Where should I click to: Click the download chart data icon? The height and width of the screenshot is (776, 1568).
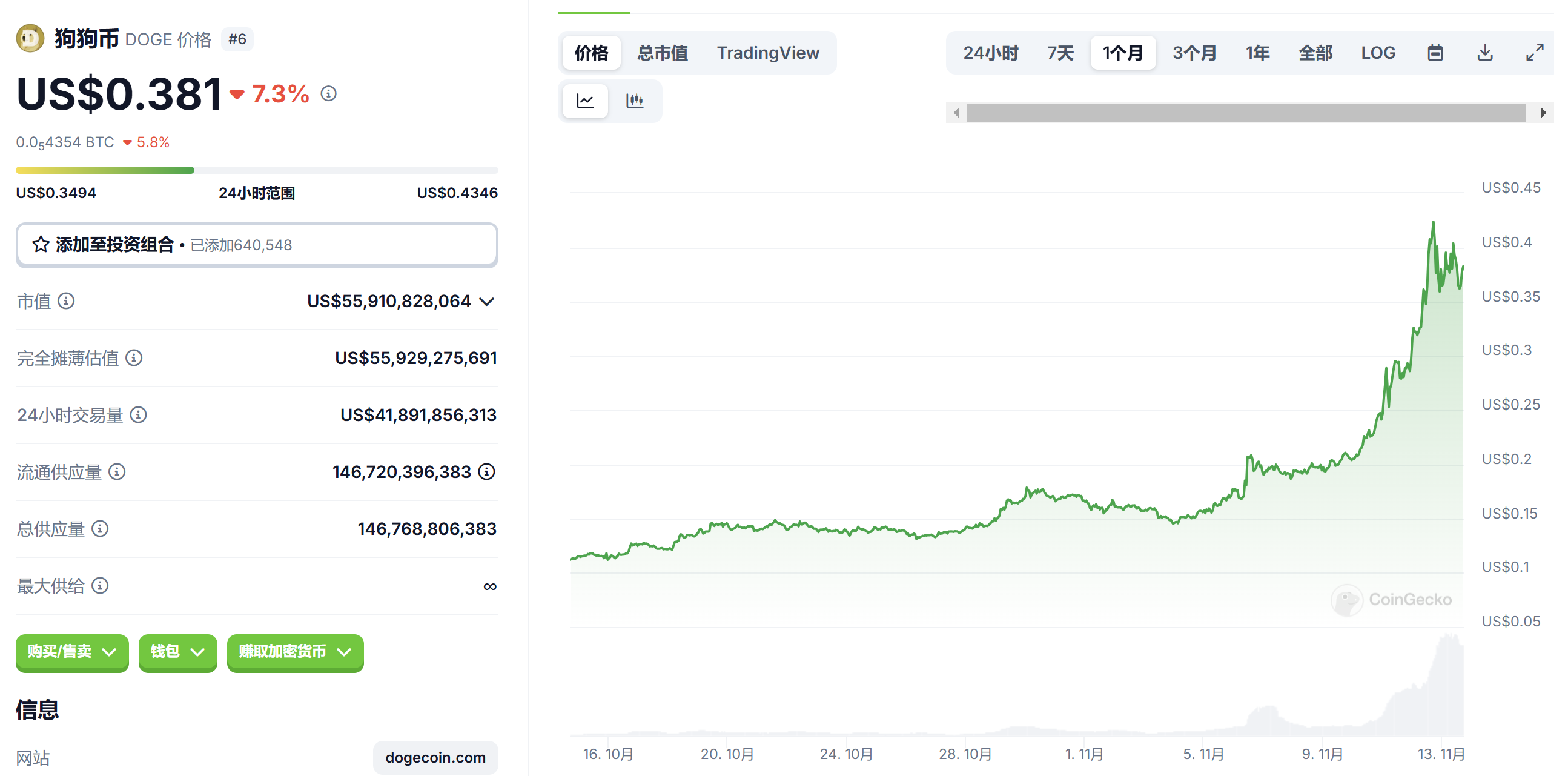click(1484, 53)
